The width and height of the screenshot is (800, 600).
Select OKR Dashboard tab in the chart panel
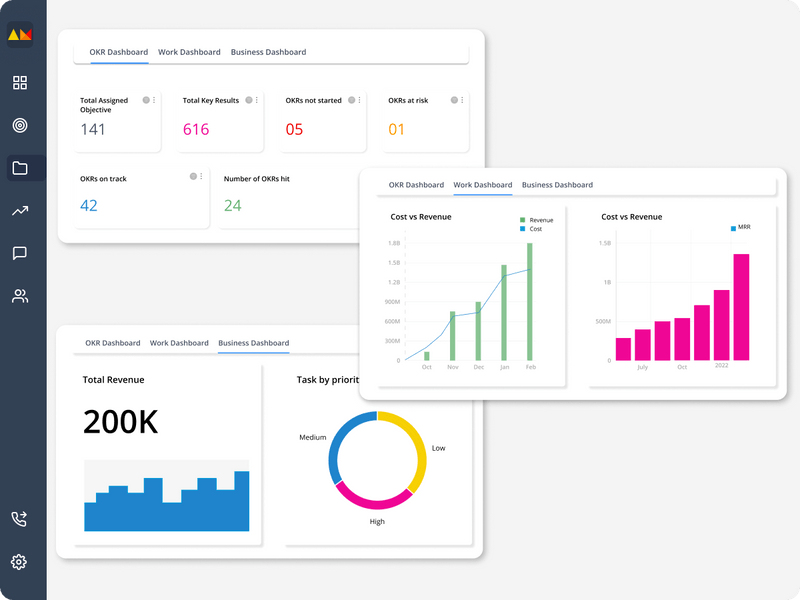pyautogui.click(x=416, y=185)
